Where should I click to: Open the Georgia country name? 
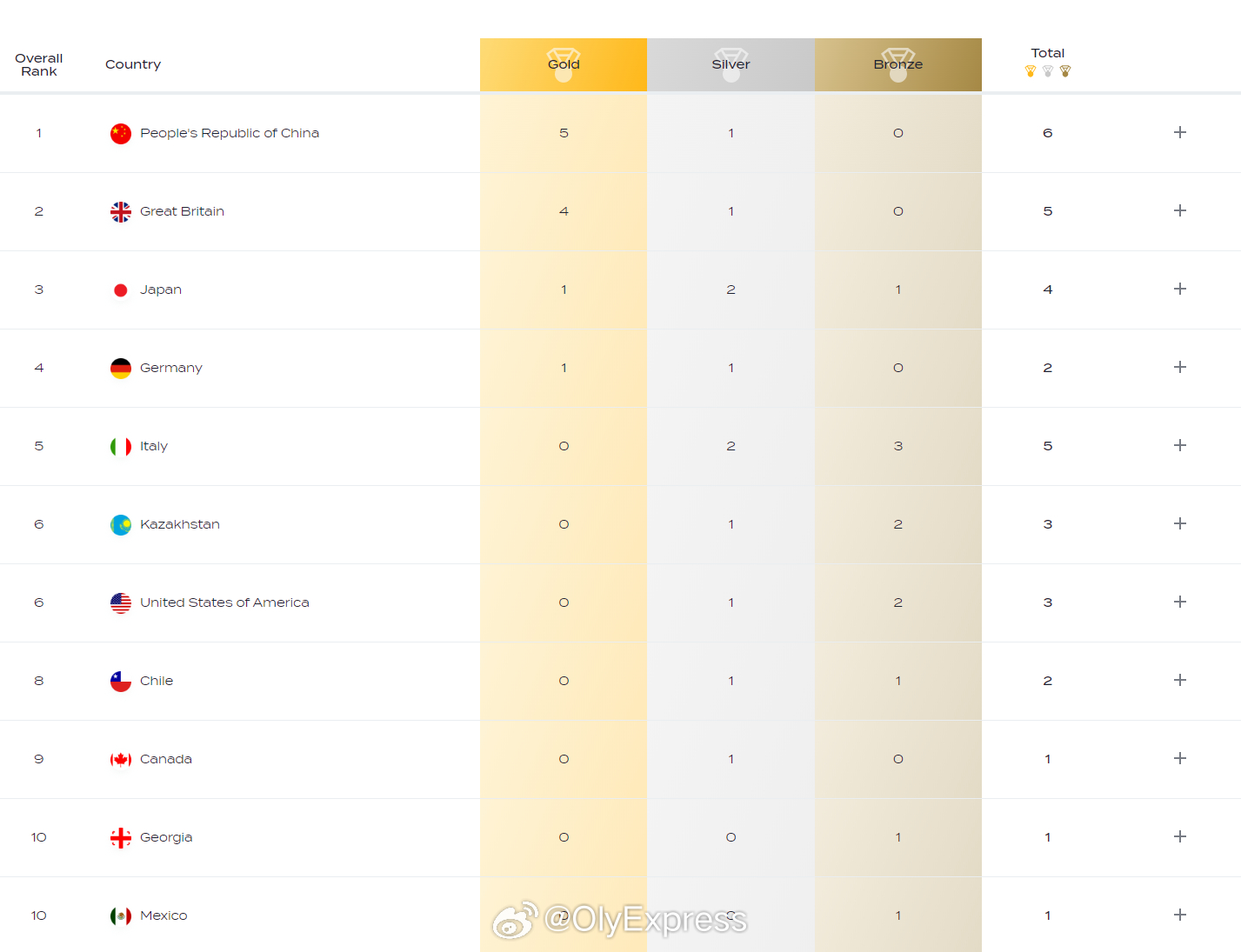tap(166, 837)
